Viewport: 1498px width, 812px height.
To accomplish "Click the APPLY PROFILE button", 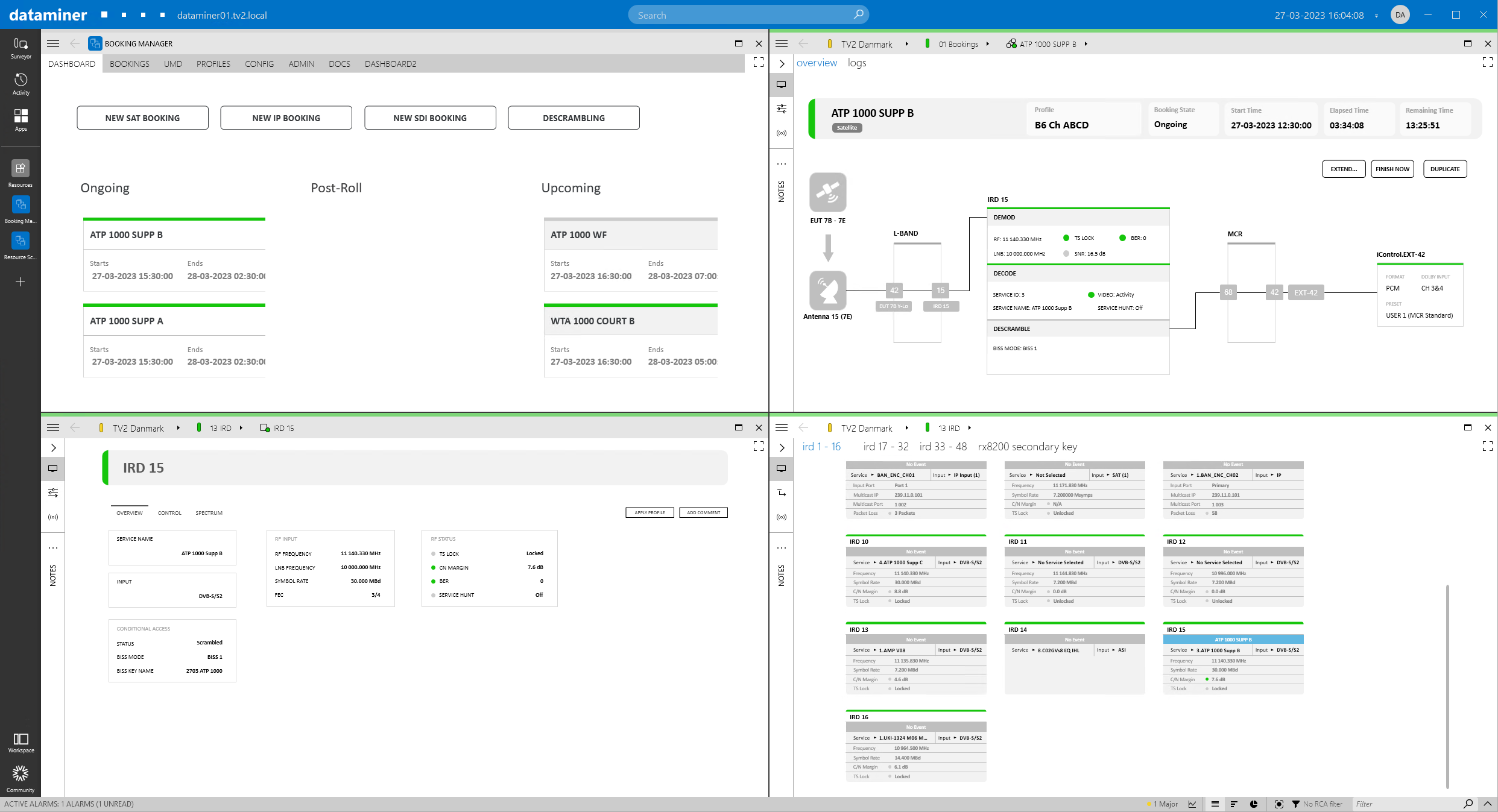I will pos(649,513).
